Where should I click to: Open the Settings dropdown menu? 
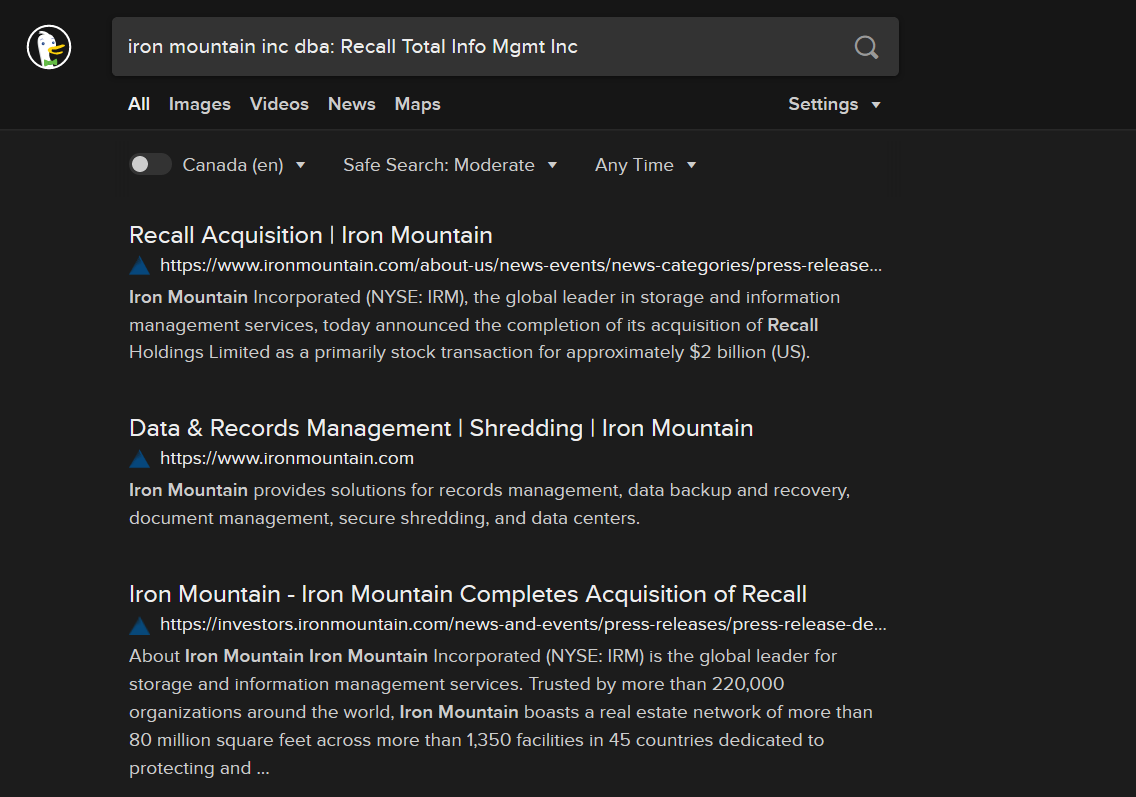(834, 104)
